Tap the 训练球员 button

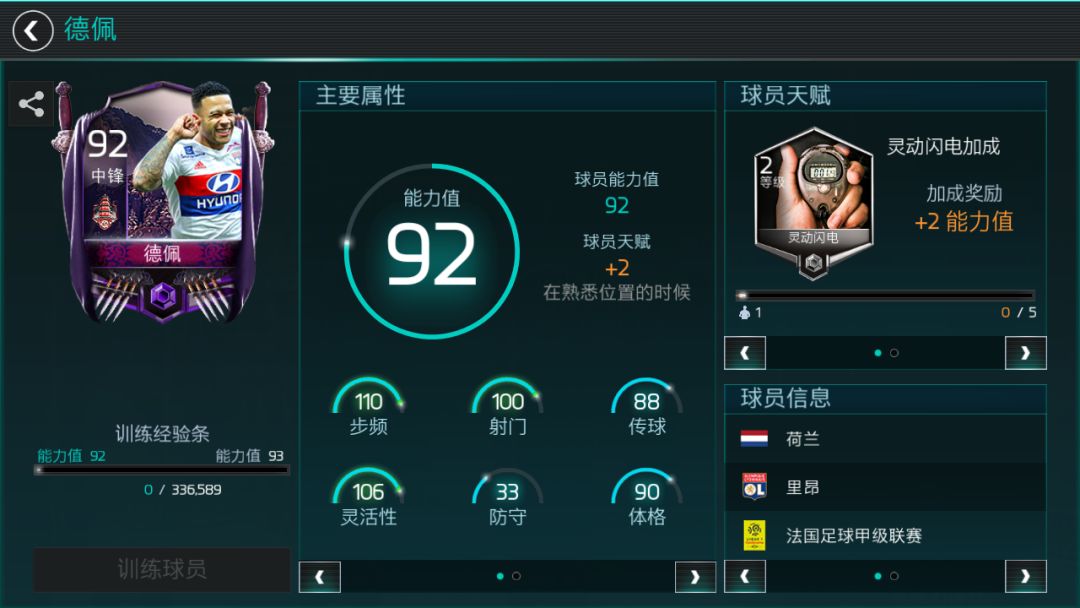point(162,569)
